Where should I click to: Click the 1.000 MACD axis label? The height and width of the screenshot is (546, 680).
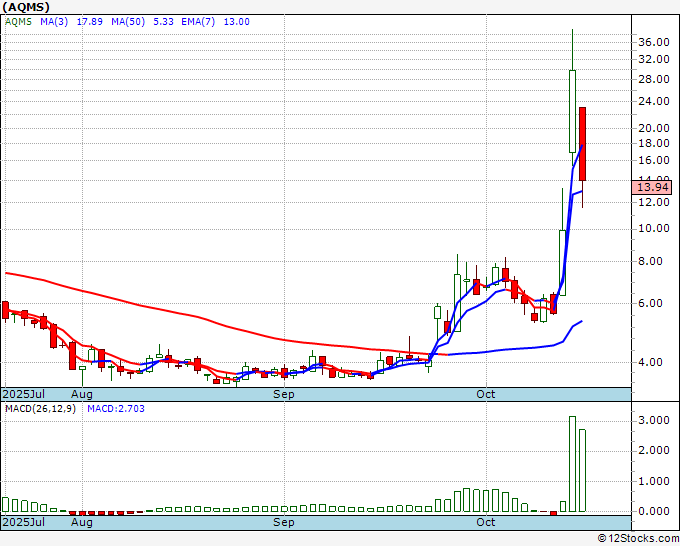click(654, 481)
